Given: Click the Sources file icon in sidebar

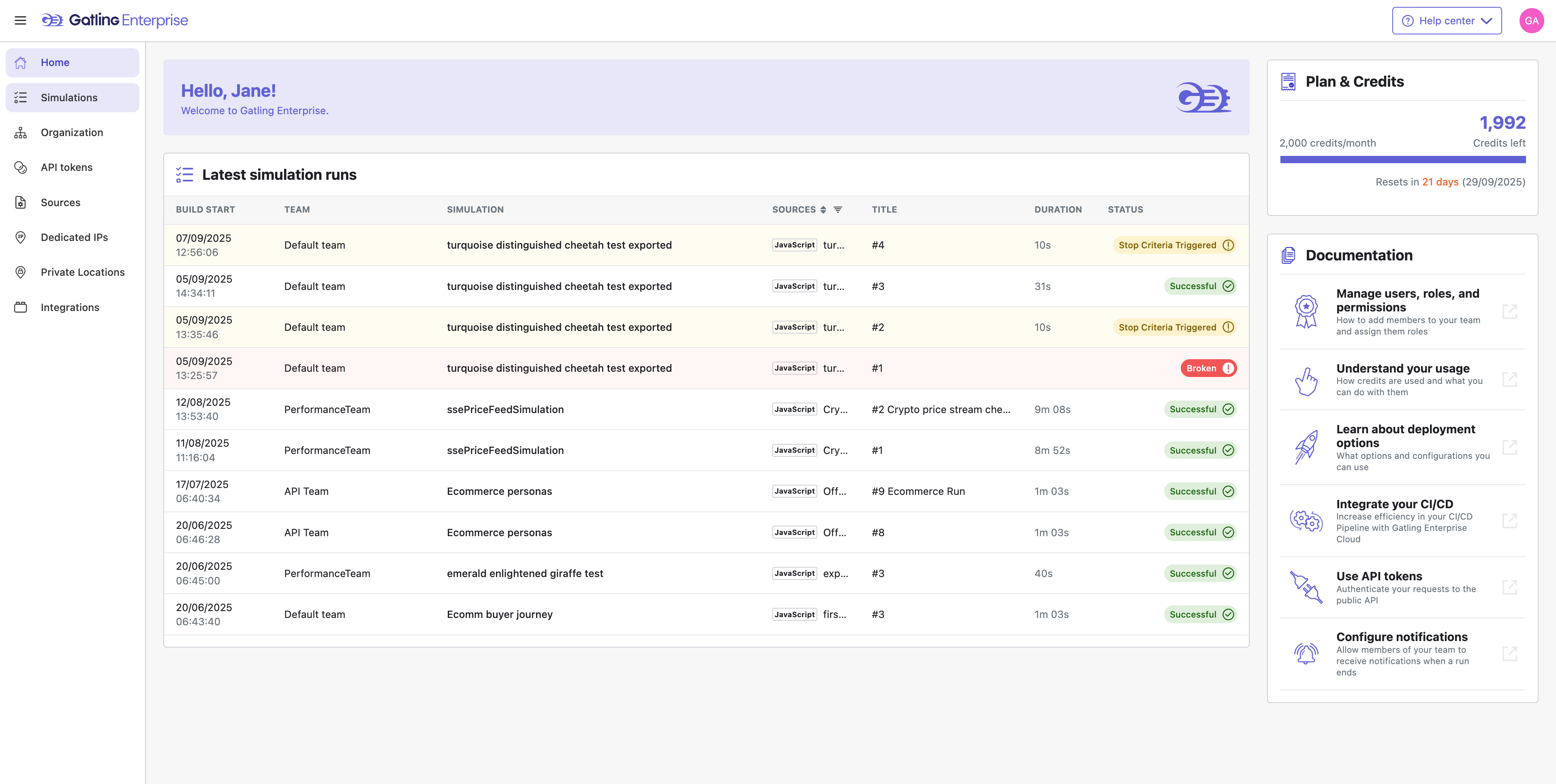Looking at the screenshot, I should [21, 202].
